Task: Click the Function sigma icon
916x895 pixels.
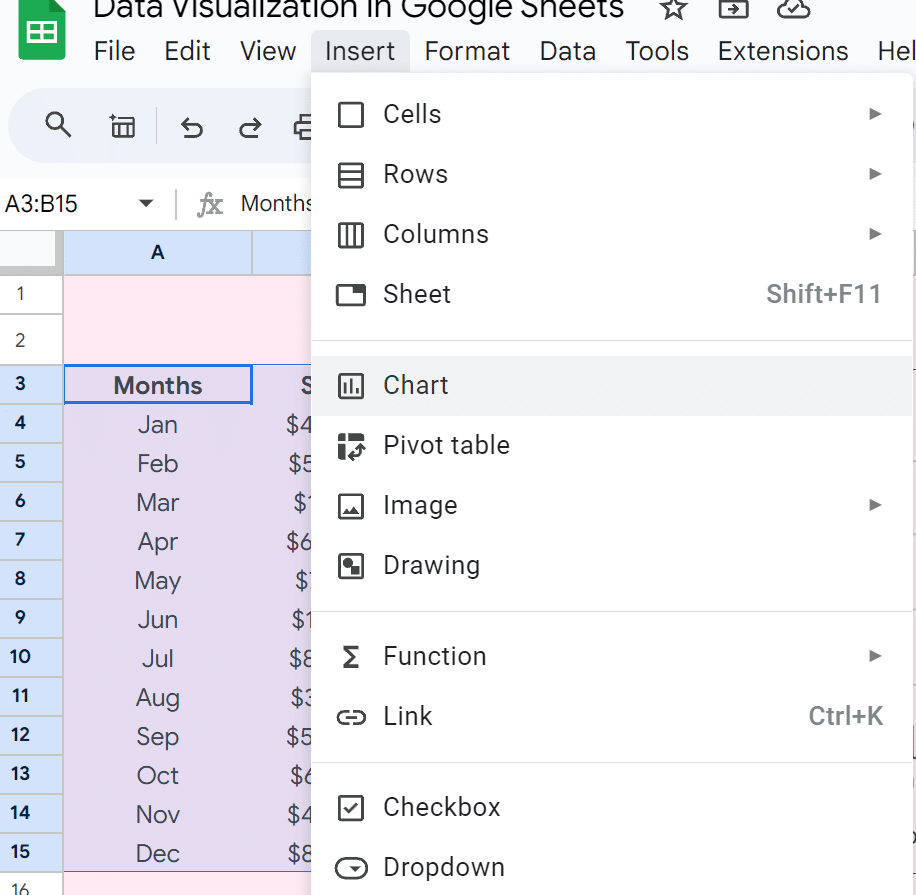Action: click(x=351, y=657)
